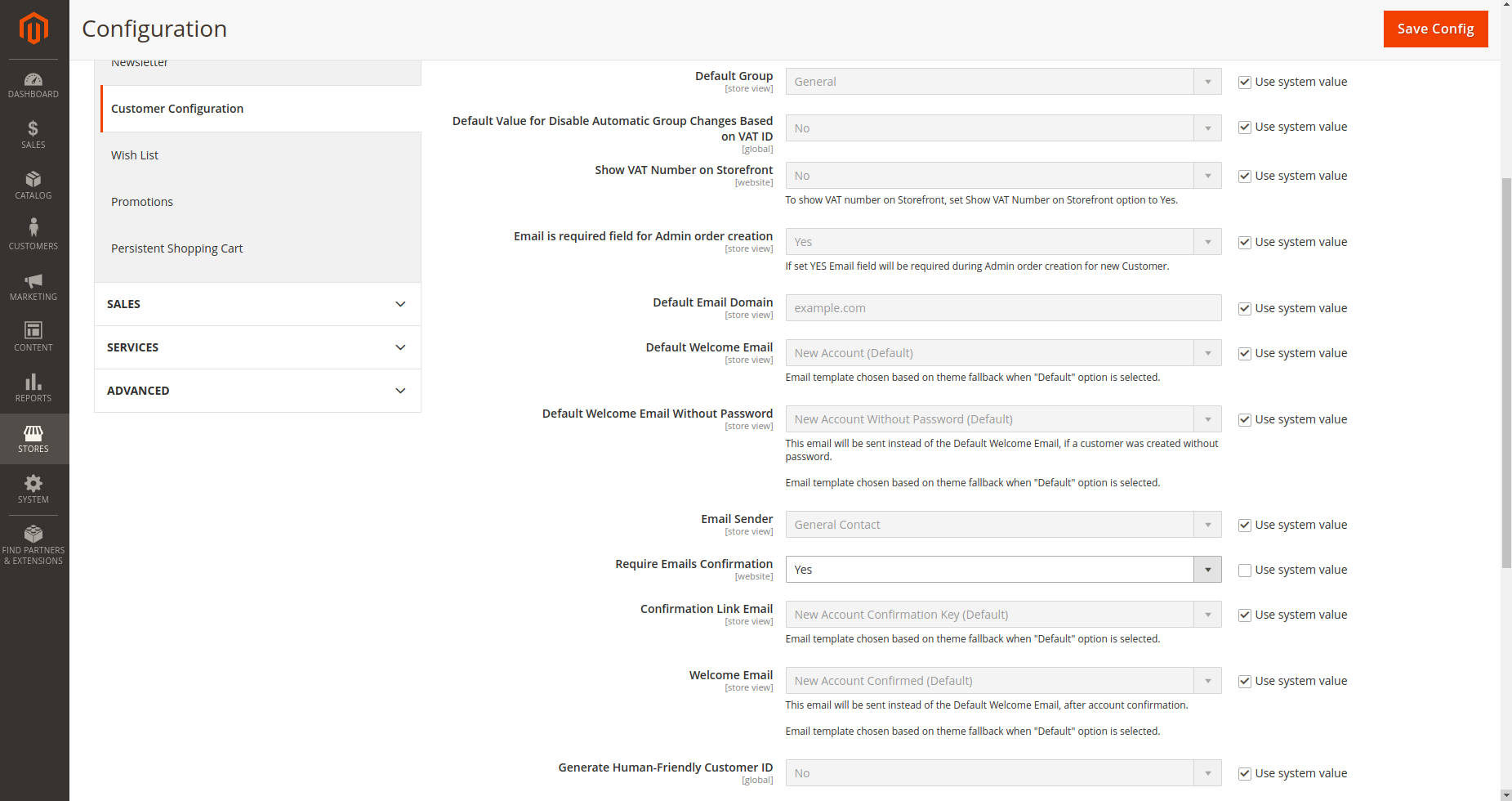Open the Dashboard gauge icon
This screenshot has height=801, width=1512.
pos(33,79)
